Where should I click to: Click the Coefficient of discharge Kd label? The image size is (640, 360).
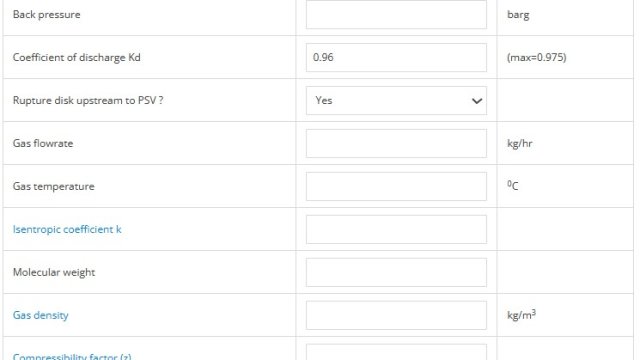click(x=76, y=58)
